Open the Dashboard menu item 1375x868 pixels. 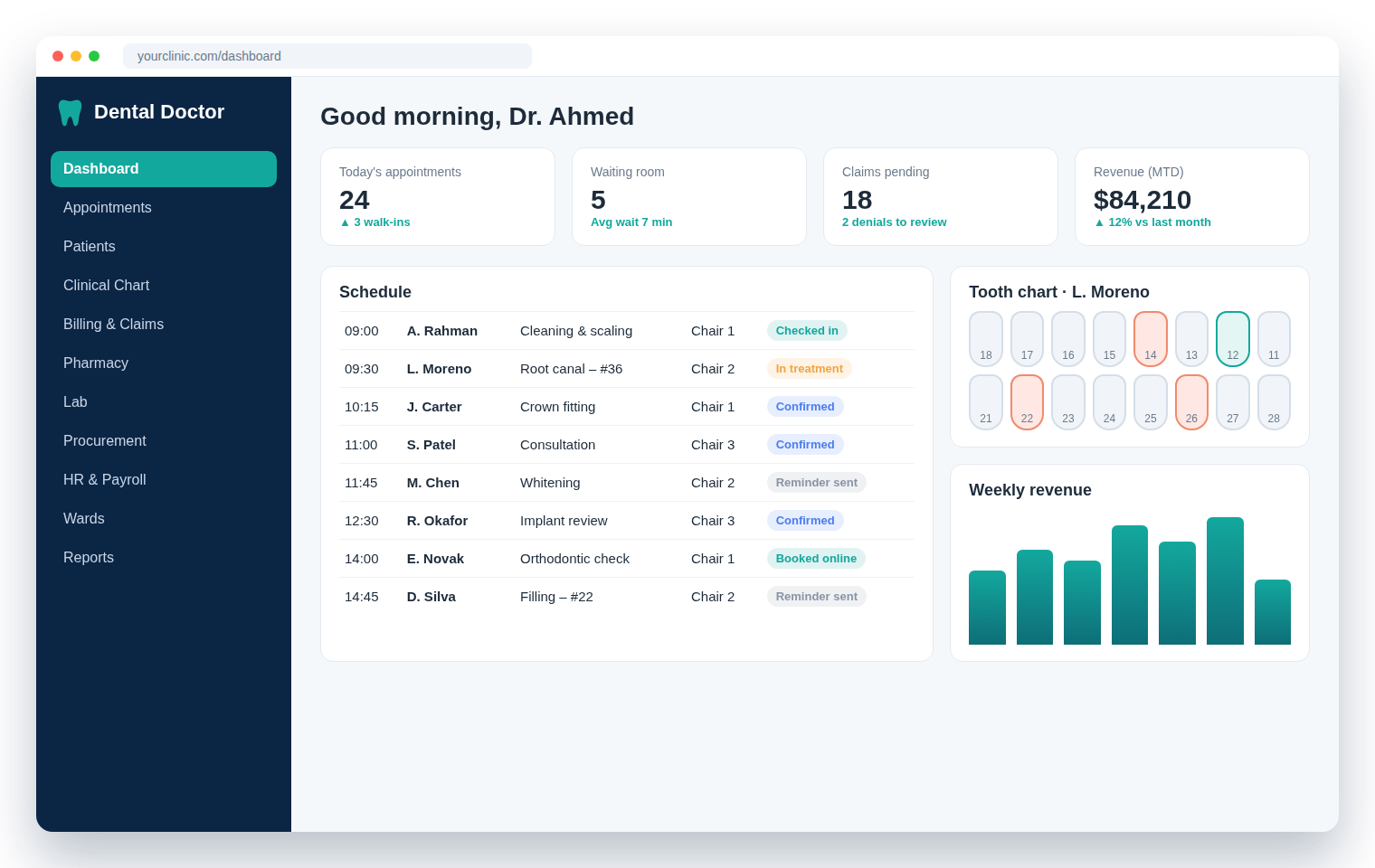[x=164, y=169]
